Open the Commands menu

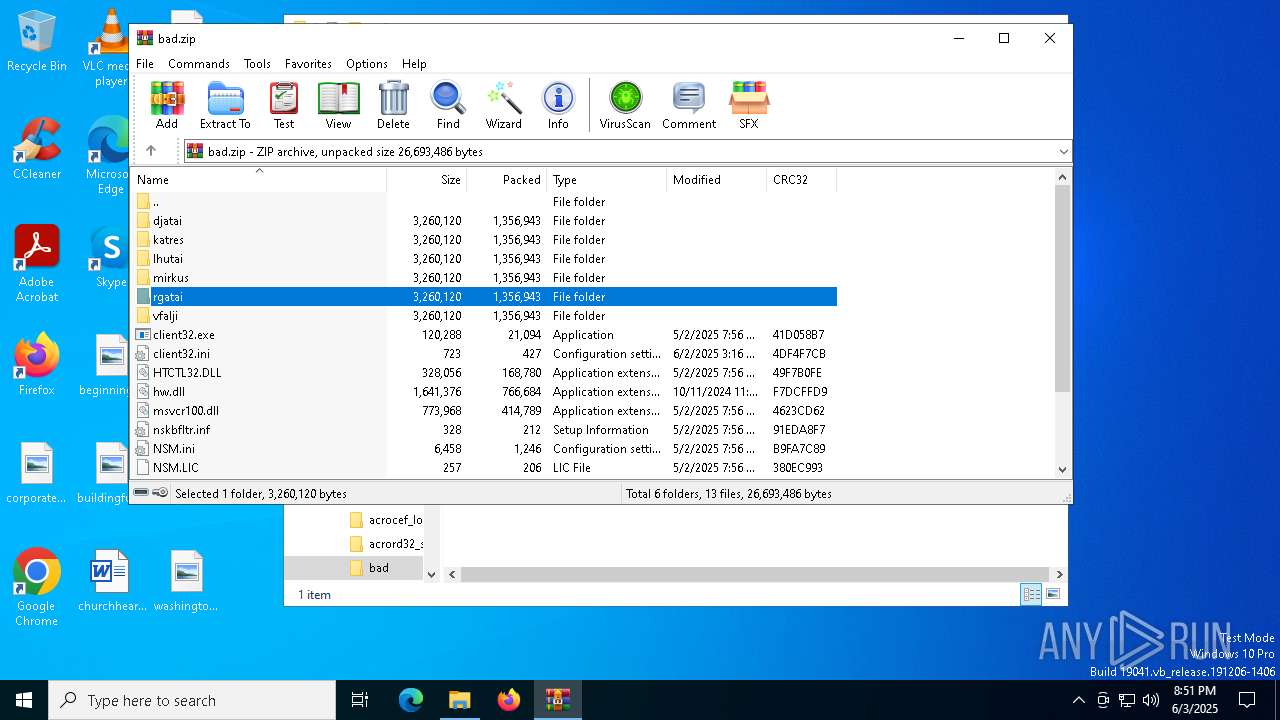click(x=199, y=63)
